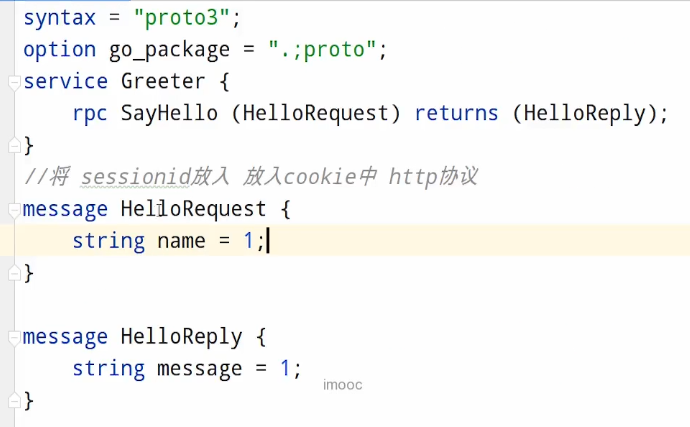Collapse the HelloRequest message fold marker
The width and height of the screenshot is (690, 427).
point(14,210)
